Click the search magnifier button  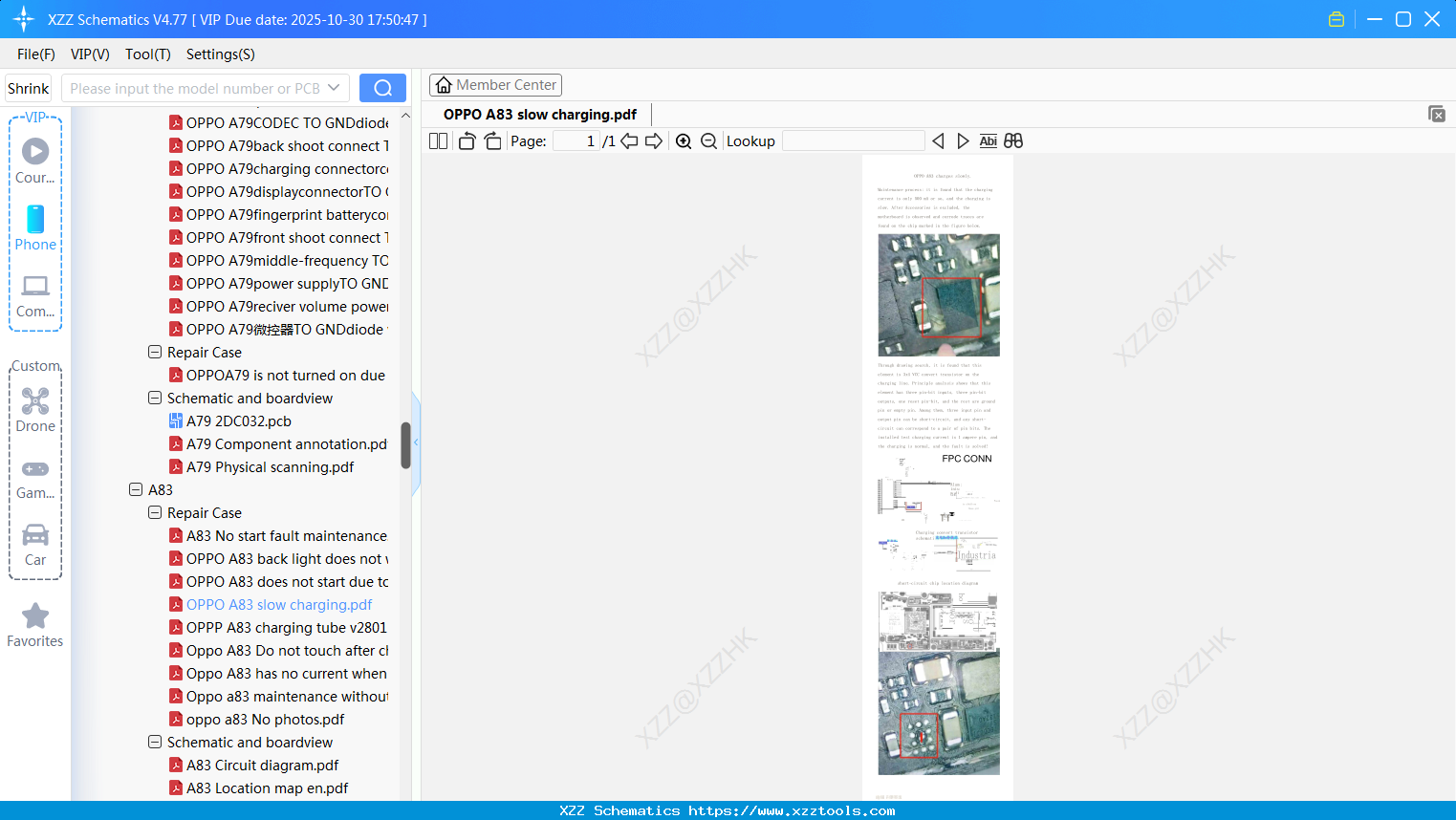[x=382, y=88]
